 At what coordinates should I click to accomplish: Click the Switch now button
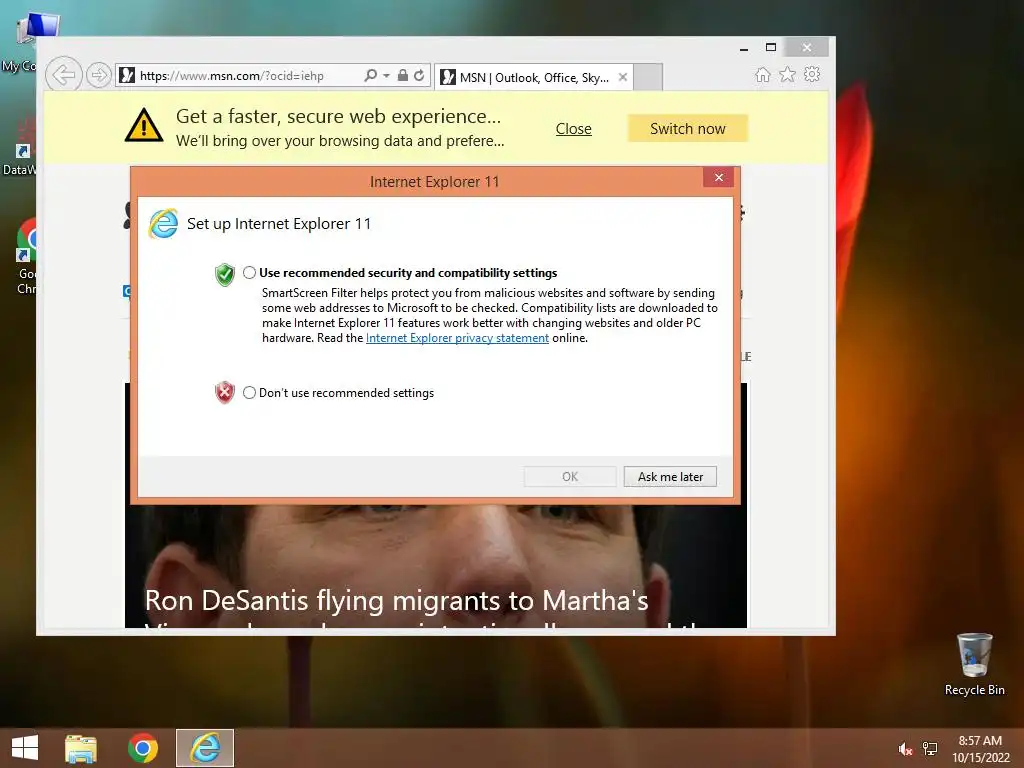click(688, 129)
